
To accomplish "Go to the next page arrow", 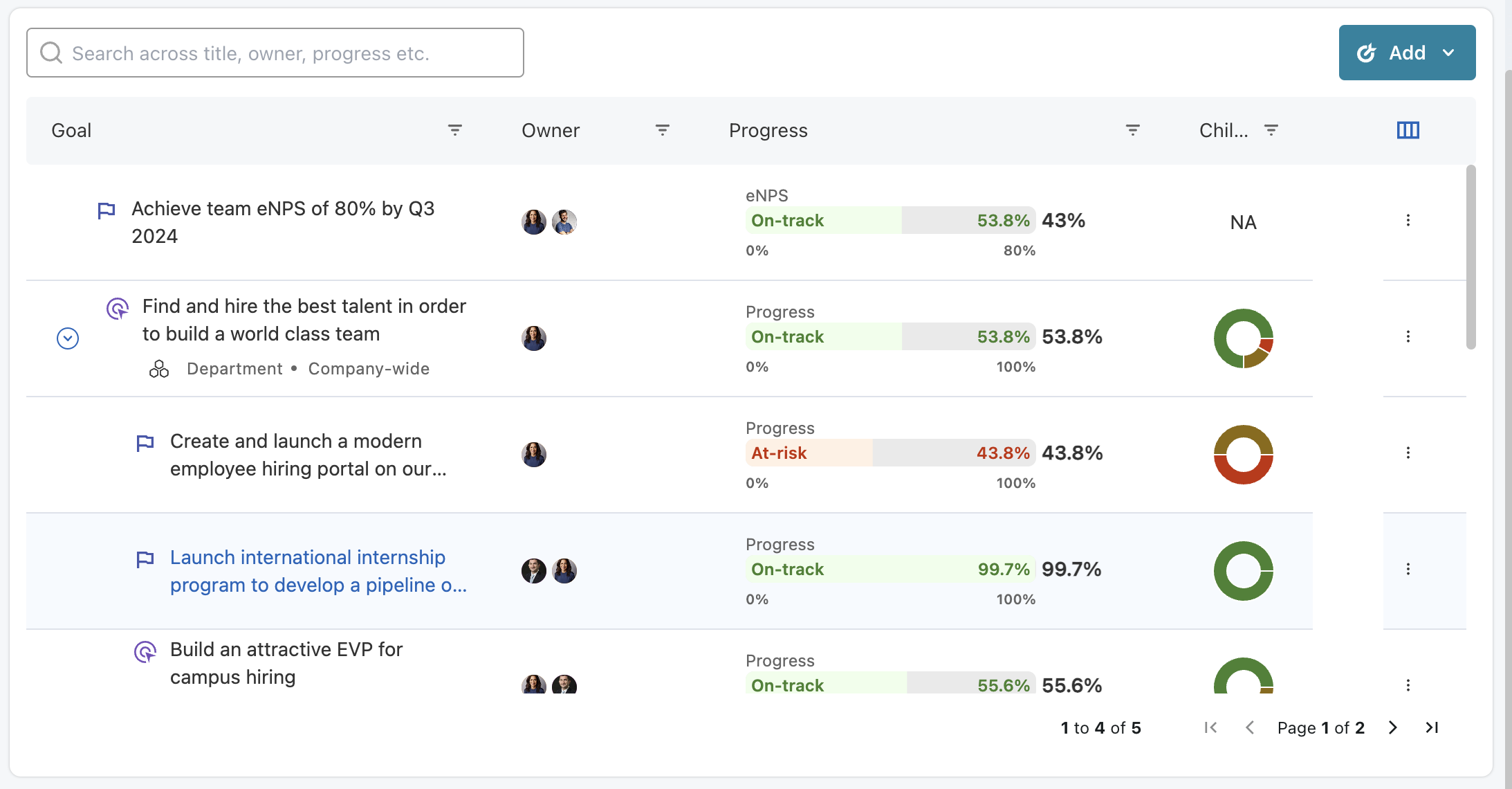I will [1393, 727].
